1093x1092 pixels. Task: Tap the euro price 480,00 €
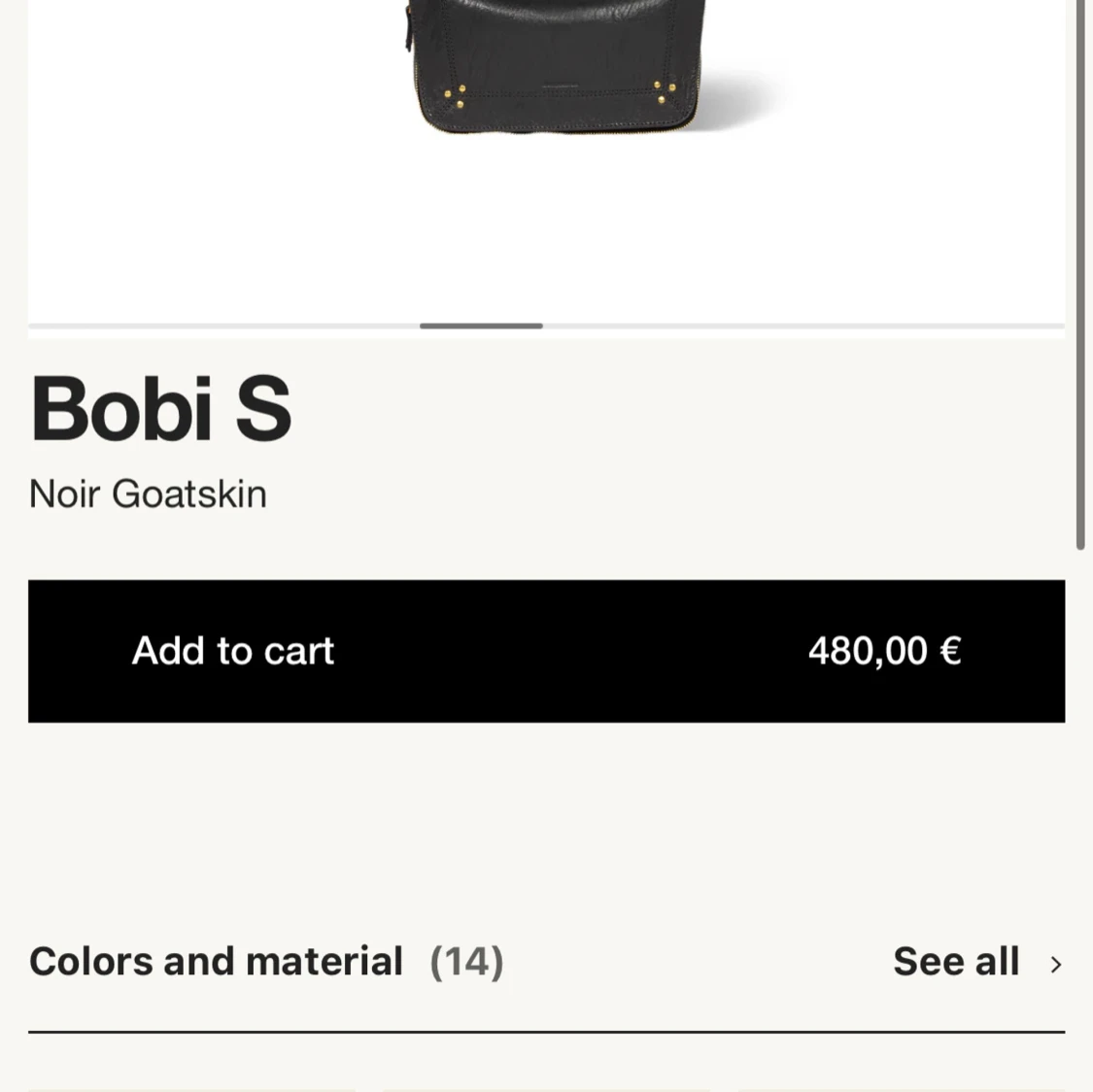coord(884,651)
